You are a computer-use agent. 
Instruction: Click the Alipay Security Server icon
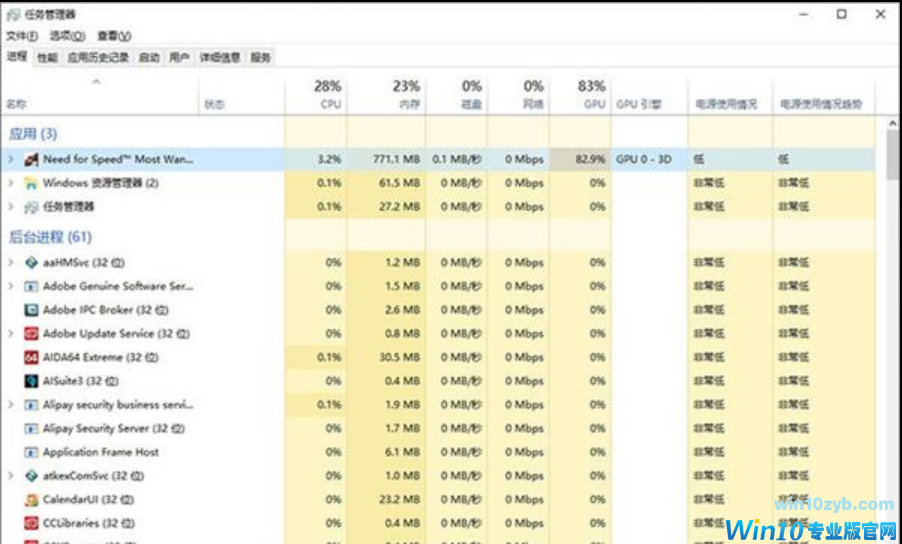(31, 429)
